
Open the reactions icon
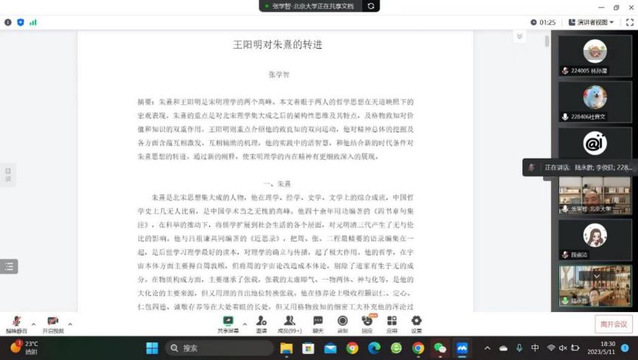(367, 324)
